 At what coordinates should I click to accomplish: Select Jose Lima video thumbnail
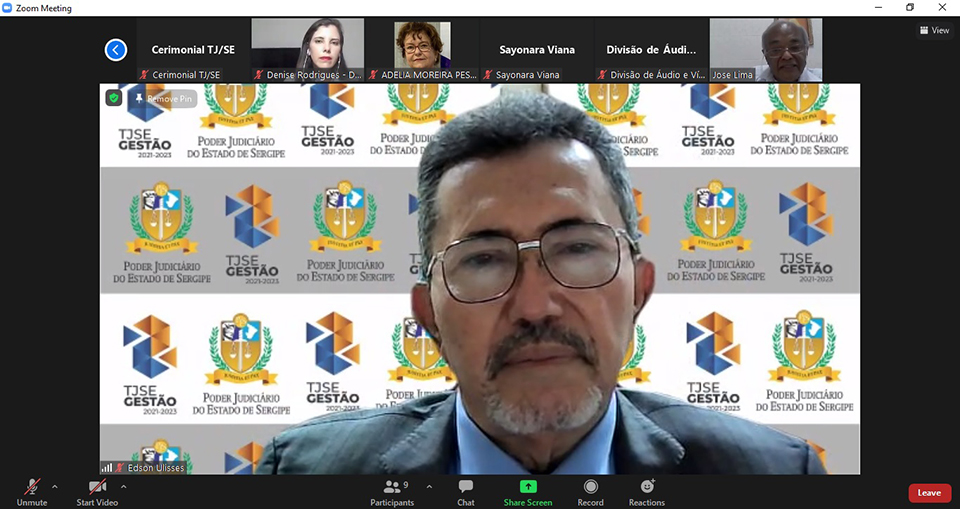(x=766, y=49)
